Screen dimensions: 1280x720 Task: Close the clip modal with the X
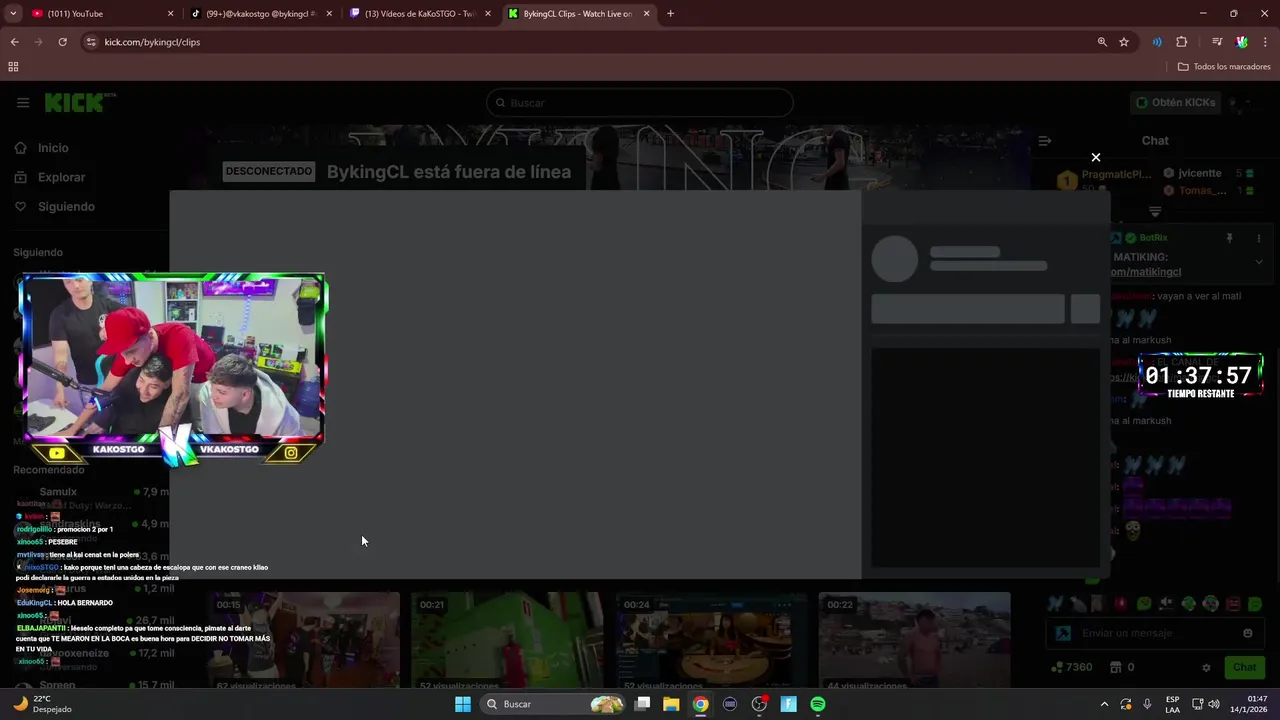click(1096, 157)
